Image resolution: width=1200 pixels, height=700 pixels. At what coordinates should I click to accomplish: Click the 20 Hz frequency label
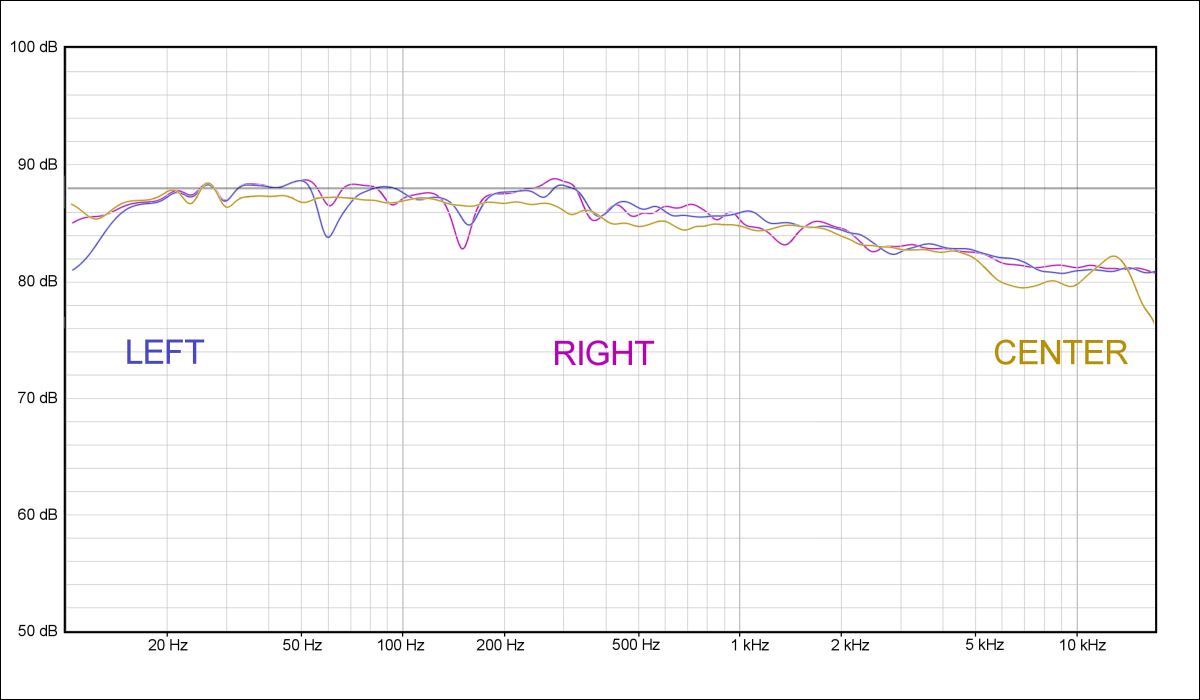point(167,645)
